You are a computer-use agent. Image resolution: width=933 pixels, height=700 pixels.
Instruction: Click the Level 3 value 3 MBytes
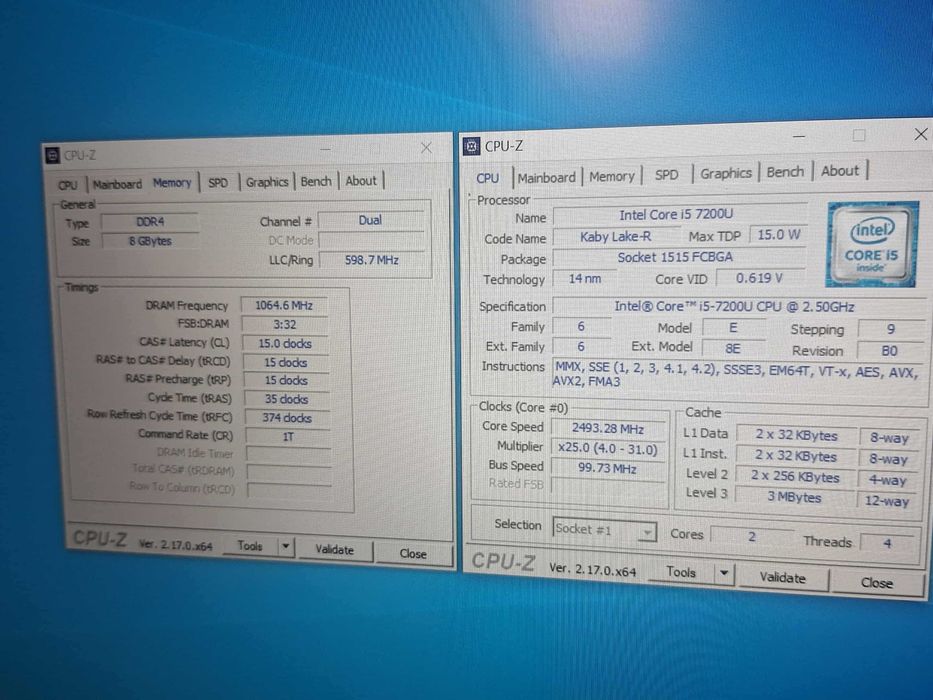pos(794,496)
